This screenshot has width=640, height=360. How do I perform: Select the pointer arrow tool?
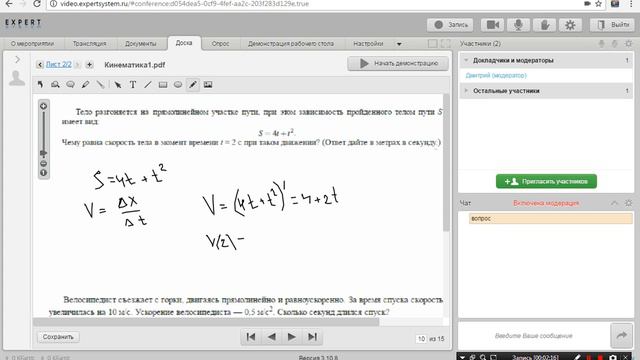118,84
